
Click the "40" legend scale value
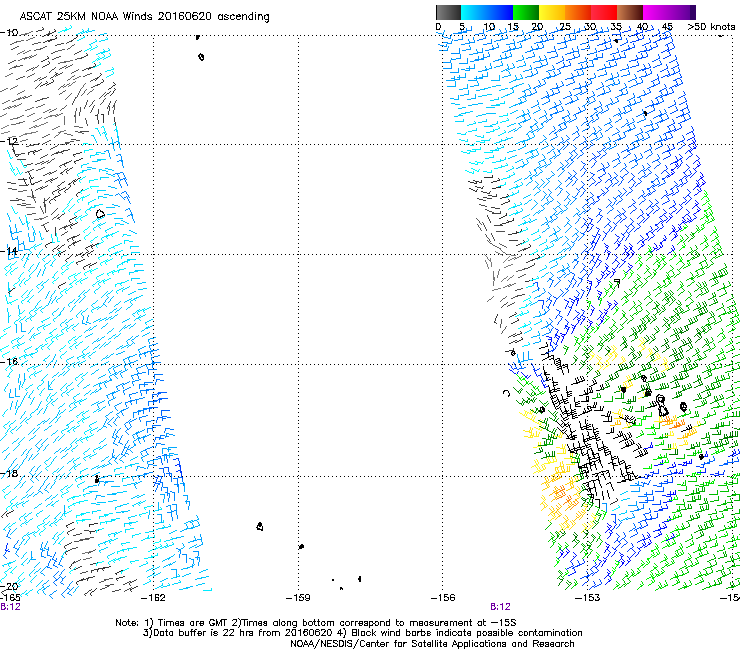pos(642,27)
